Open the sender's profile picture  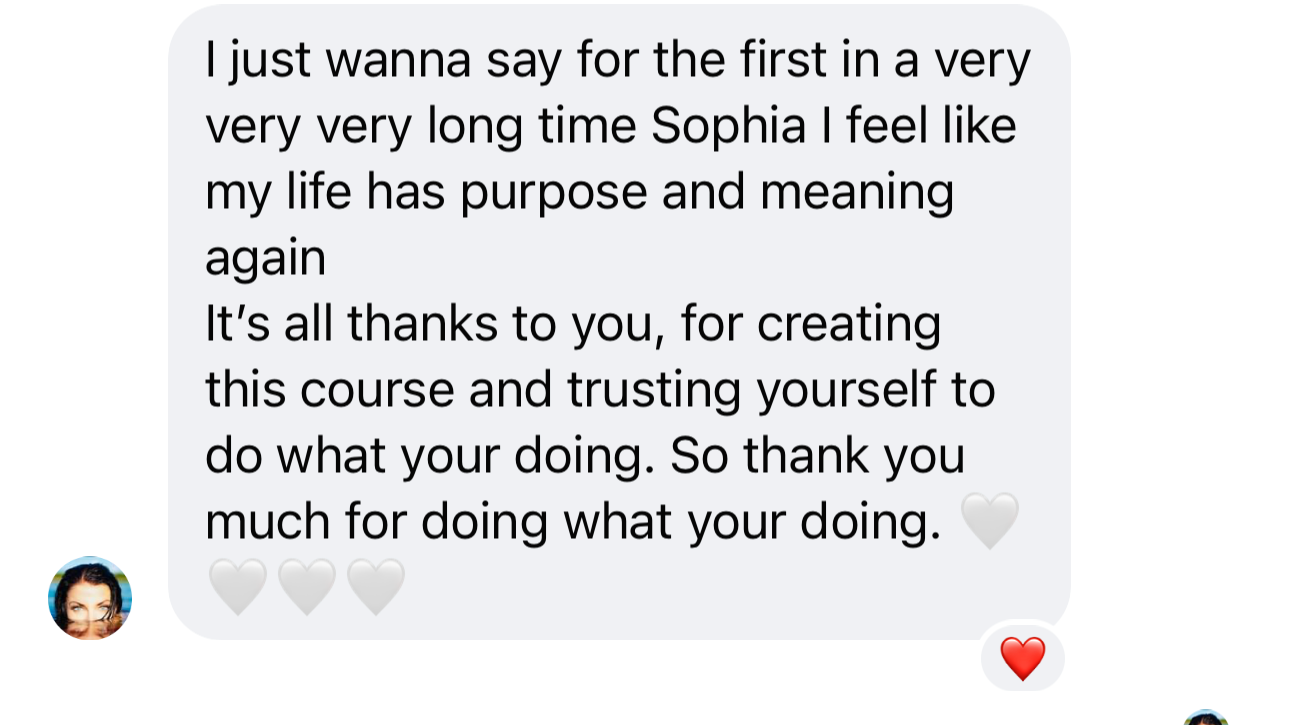click(x=90, y=598)
